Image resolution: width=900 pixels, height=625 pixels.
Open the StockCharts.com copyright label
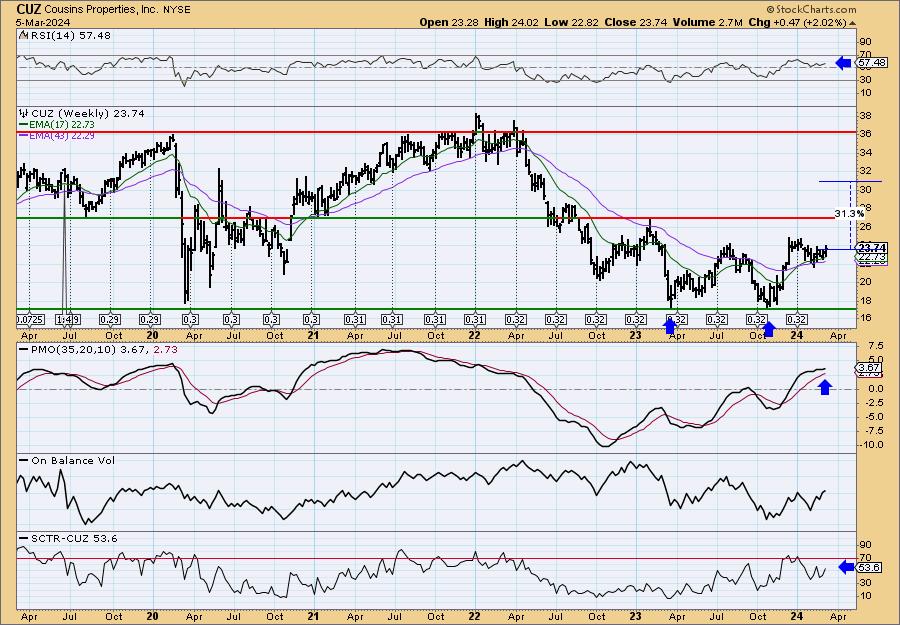(x=811, y=9)
